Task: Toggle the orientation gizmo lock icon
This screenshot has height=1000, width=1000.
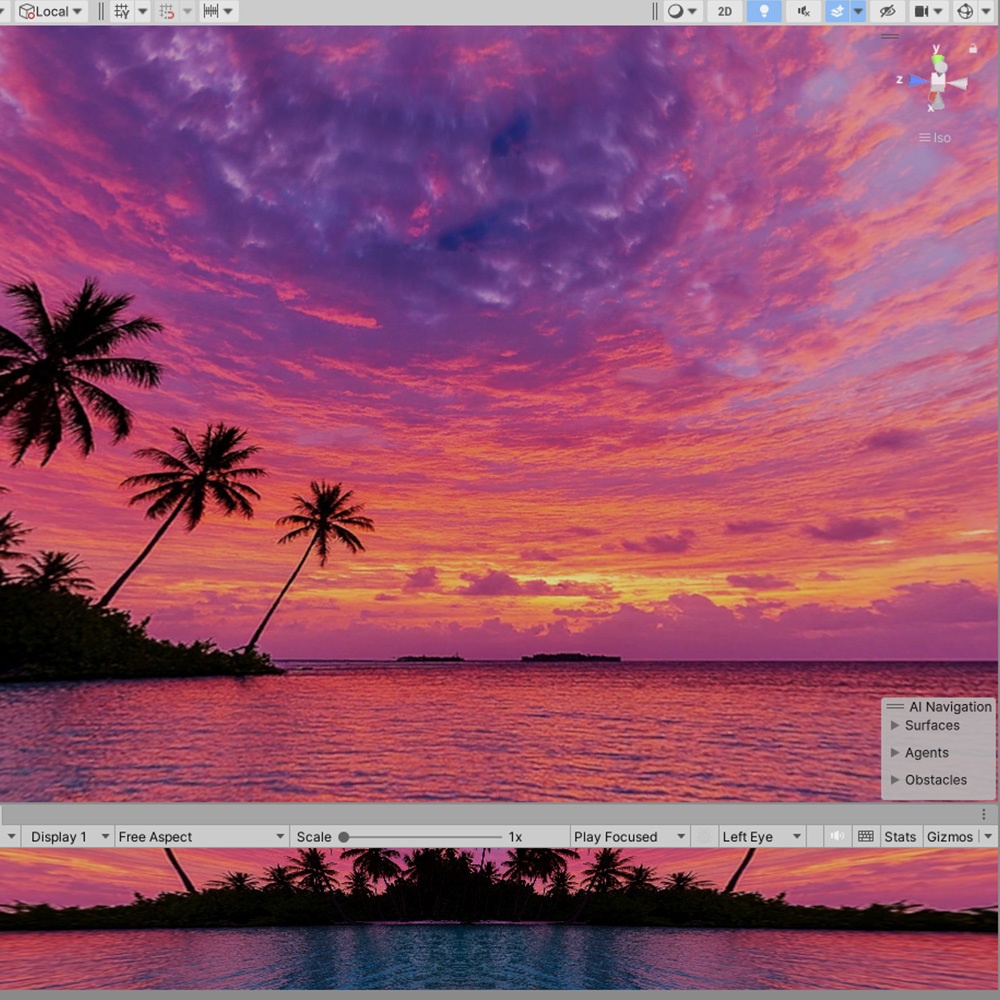Action: [973, 48]
